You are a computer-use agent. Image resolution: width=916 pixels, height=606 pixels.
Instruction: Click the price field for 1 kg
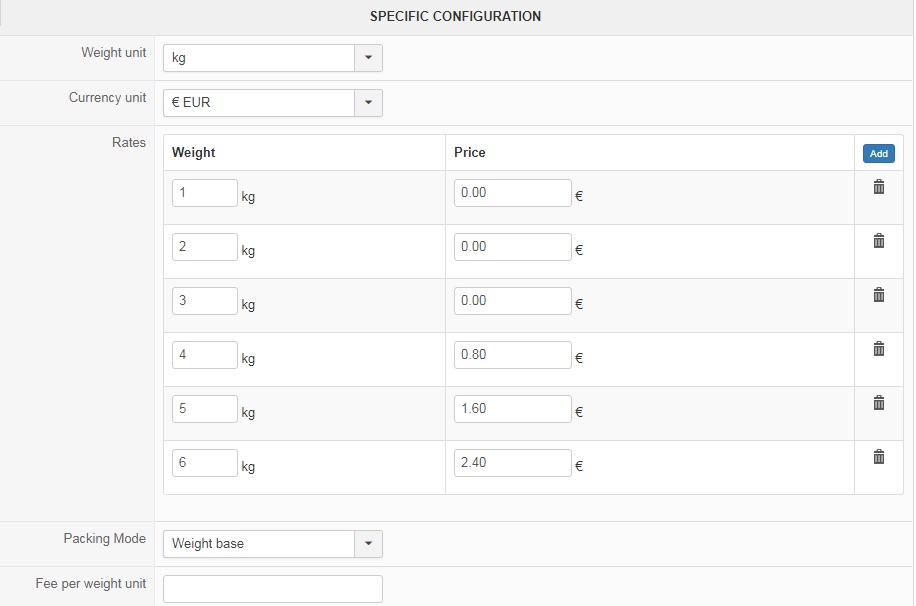[512, 193]
